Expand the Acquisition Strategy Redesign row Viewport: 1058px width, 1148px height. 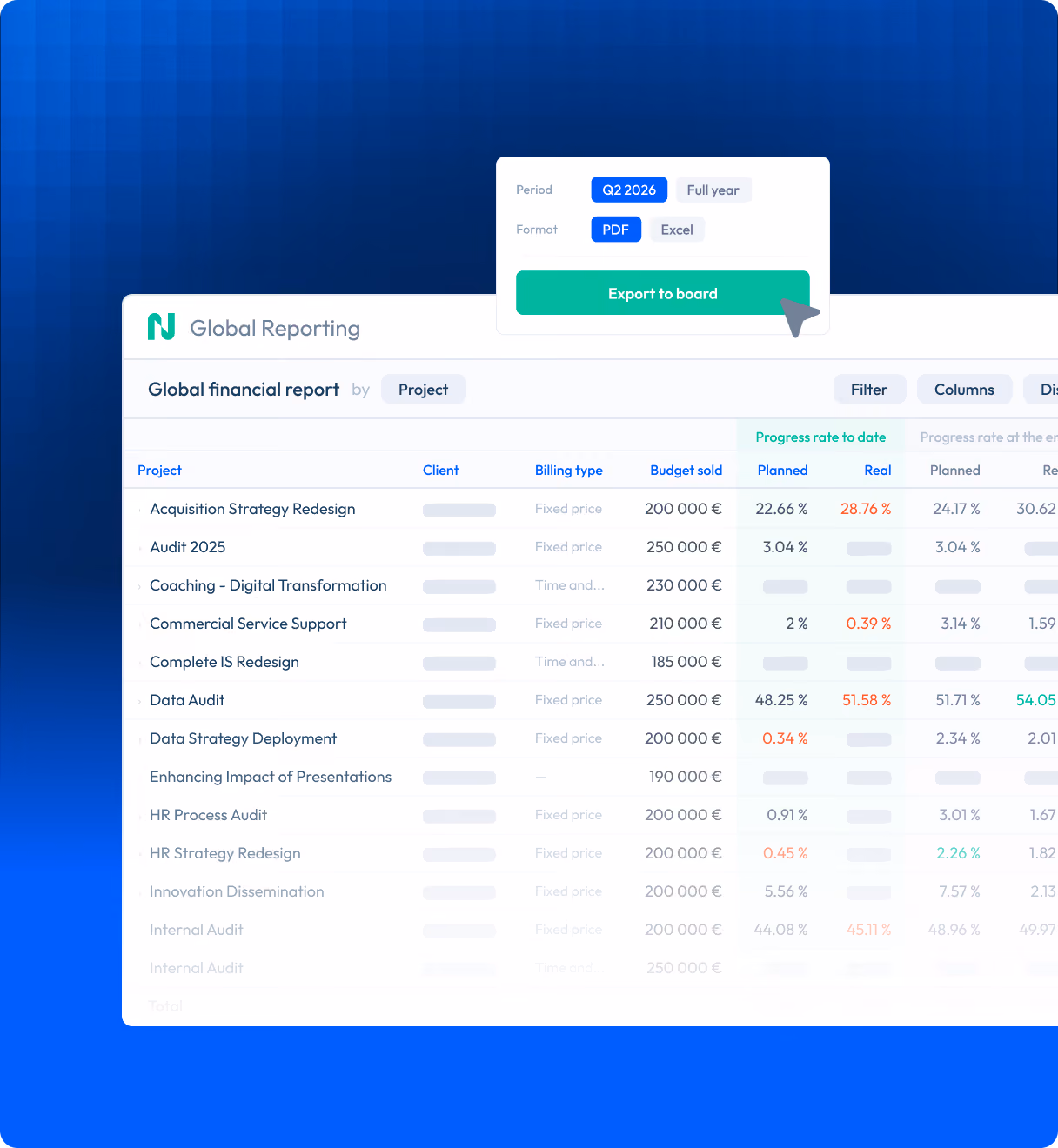point(139,510)
